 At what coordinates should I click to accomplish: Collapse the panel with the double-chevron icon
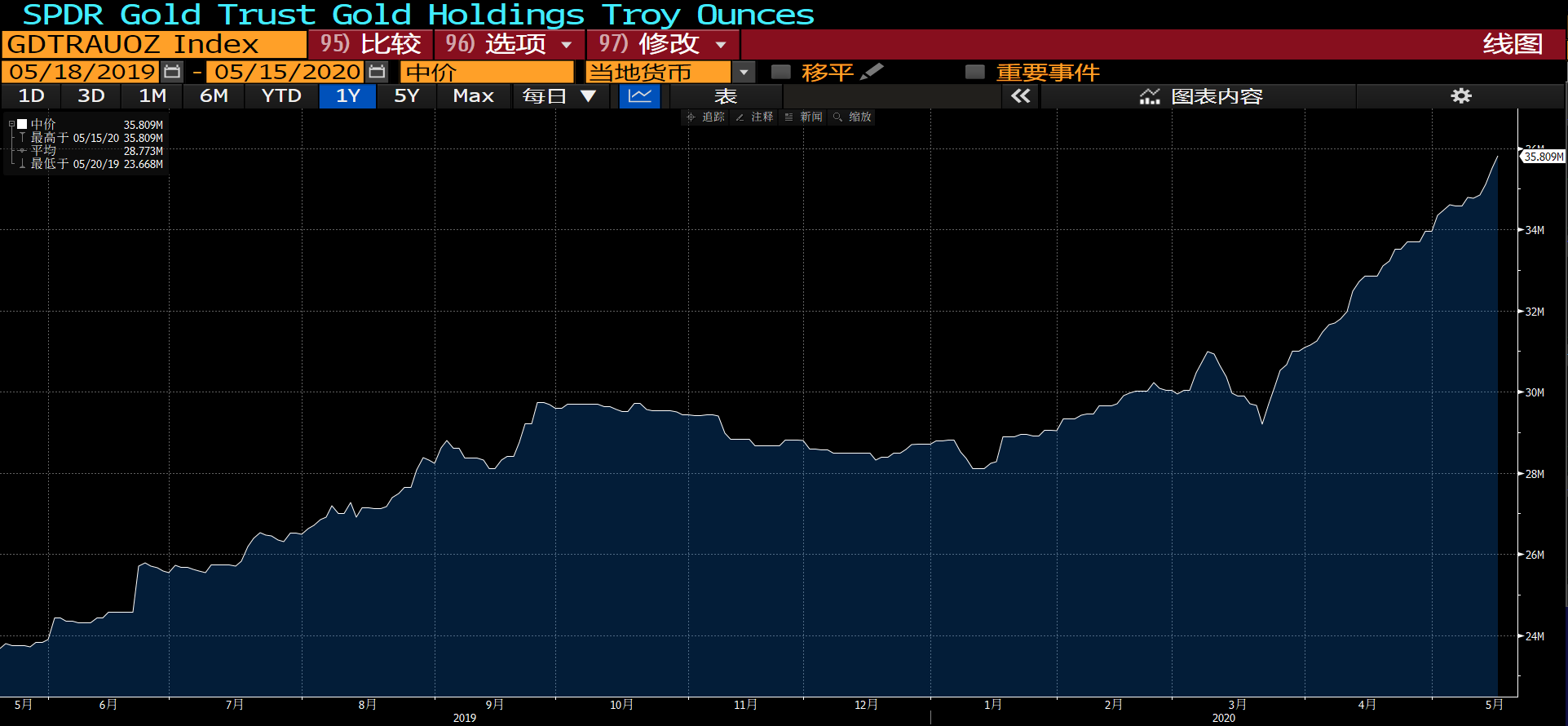(x=1020, y=96)
